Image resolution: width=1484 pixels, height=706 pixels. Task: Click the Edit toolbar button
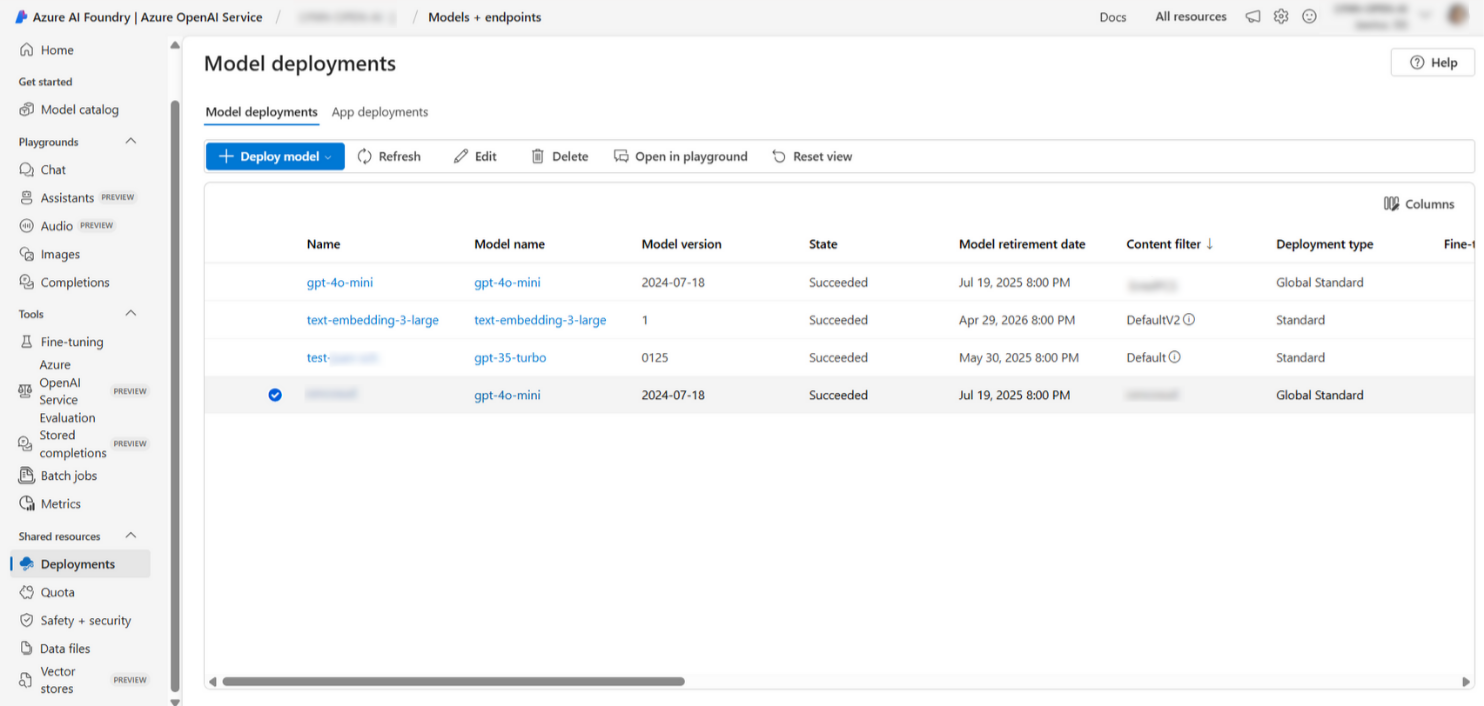tap(475, 157)
